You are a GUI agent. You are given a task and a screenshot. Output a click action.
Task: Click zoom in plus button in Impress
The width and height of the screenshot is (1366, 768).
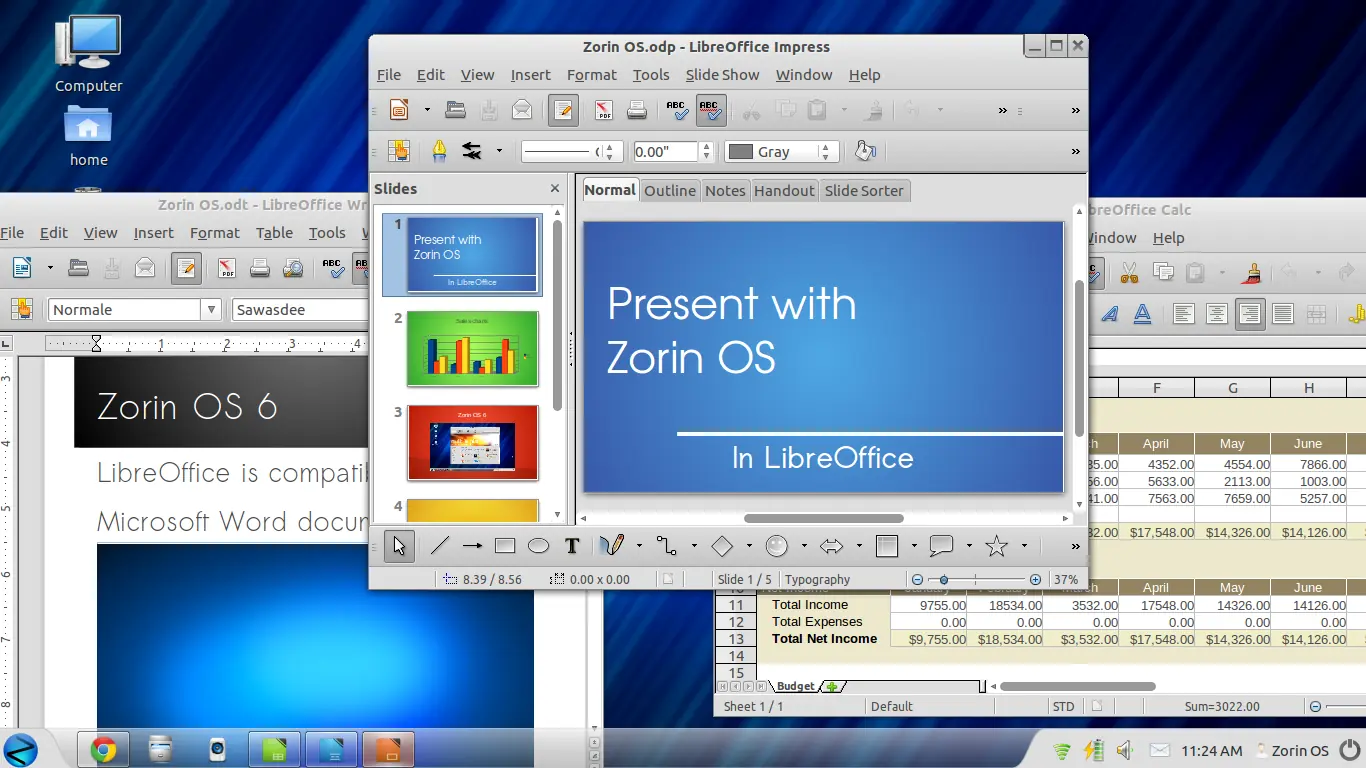[x=1035, y=579]
